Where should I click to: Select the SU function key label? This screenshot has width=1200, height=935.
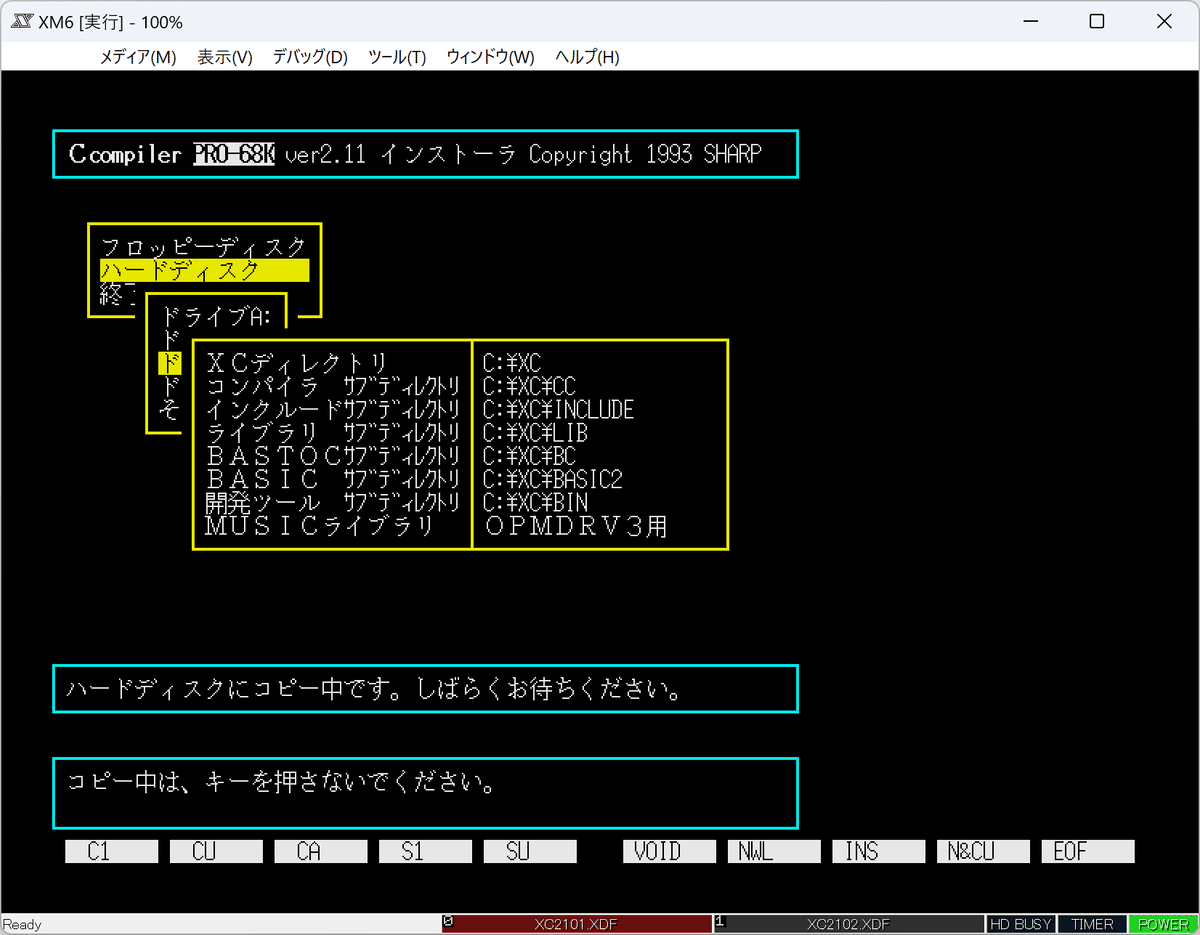point(530,851)
